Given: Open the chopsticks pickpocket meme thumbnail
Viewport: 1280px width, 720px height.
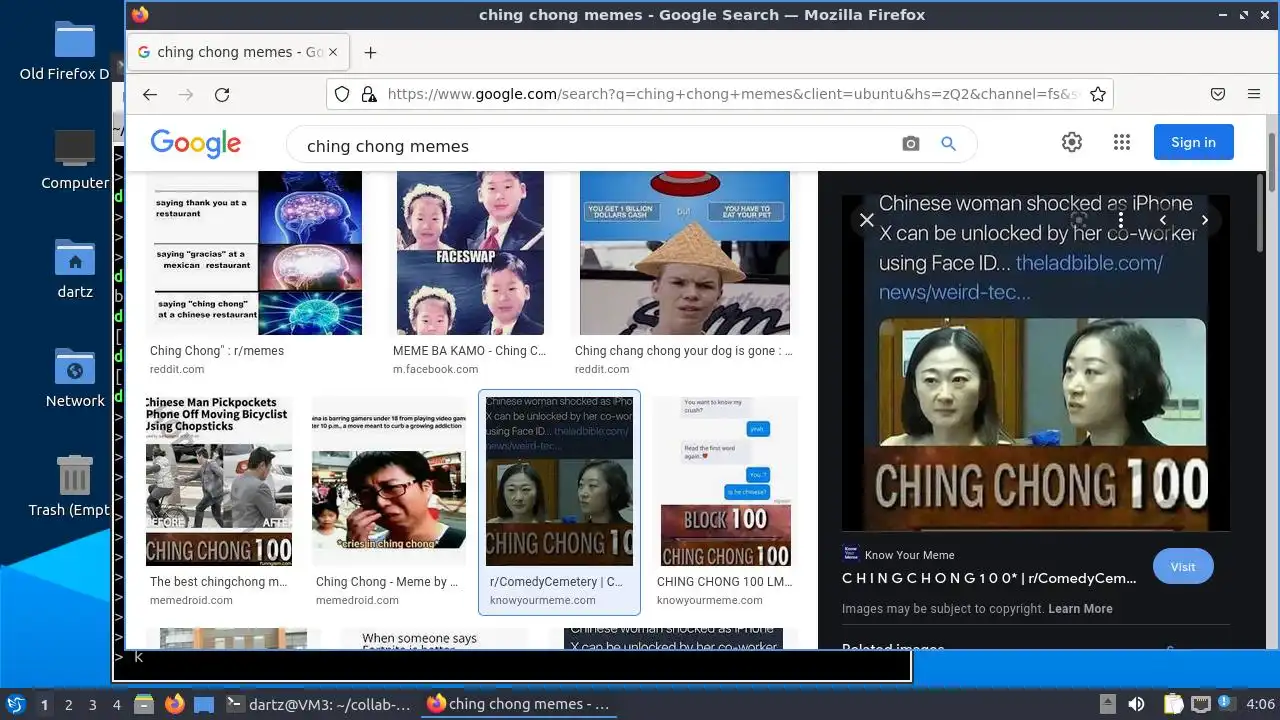Looking at the screenshot, I should [219, 481].
